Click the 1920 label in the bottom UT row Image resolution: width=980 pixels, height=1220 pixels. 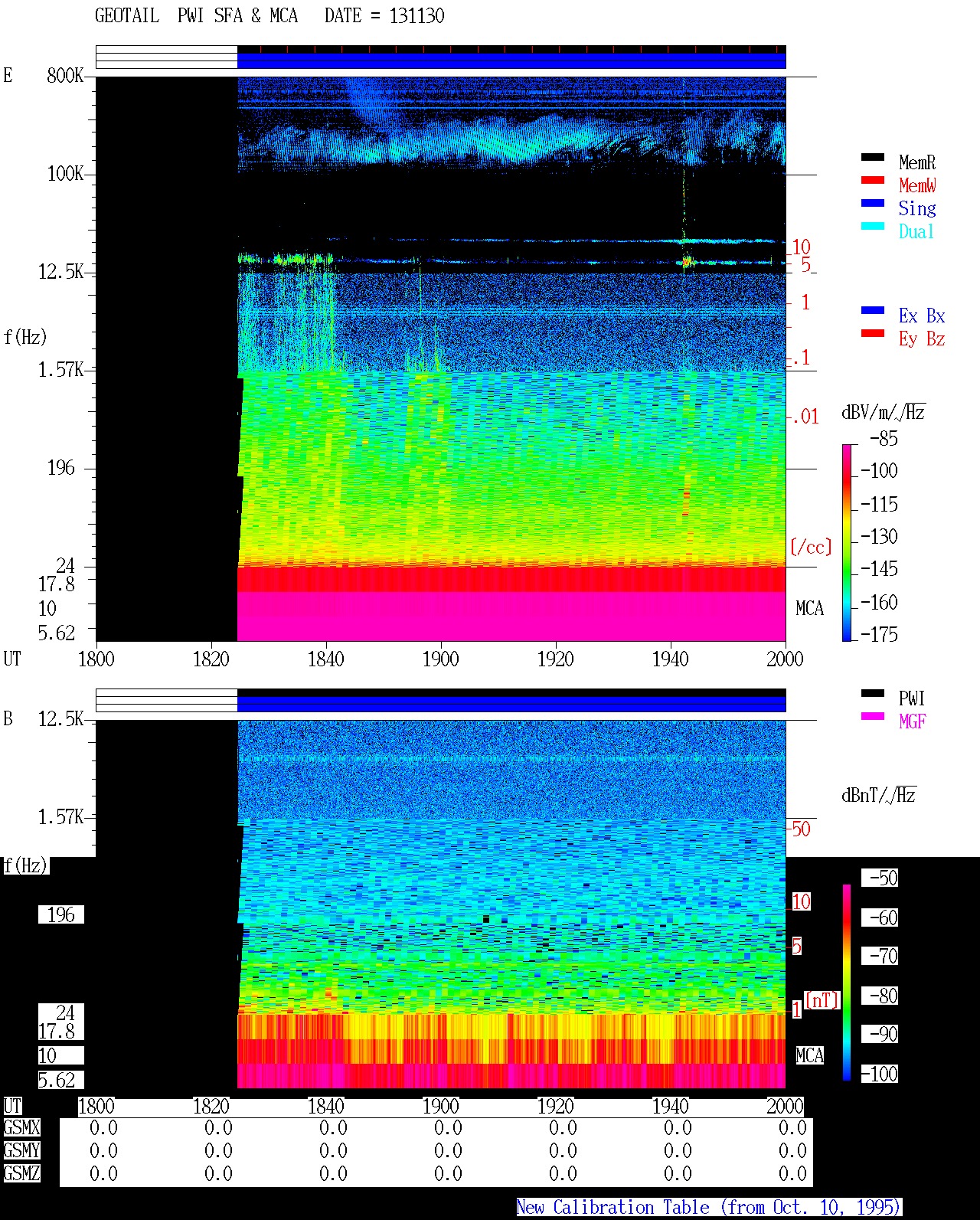coord(555,1106)
